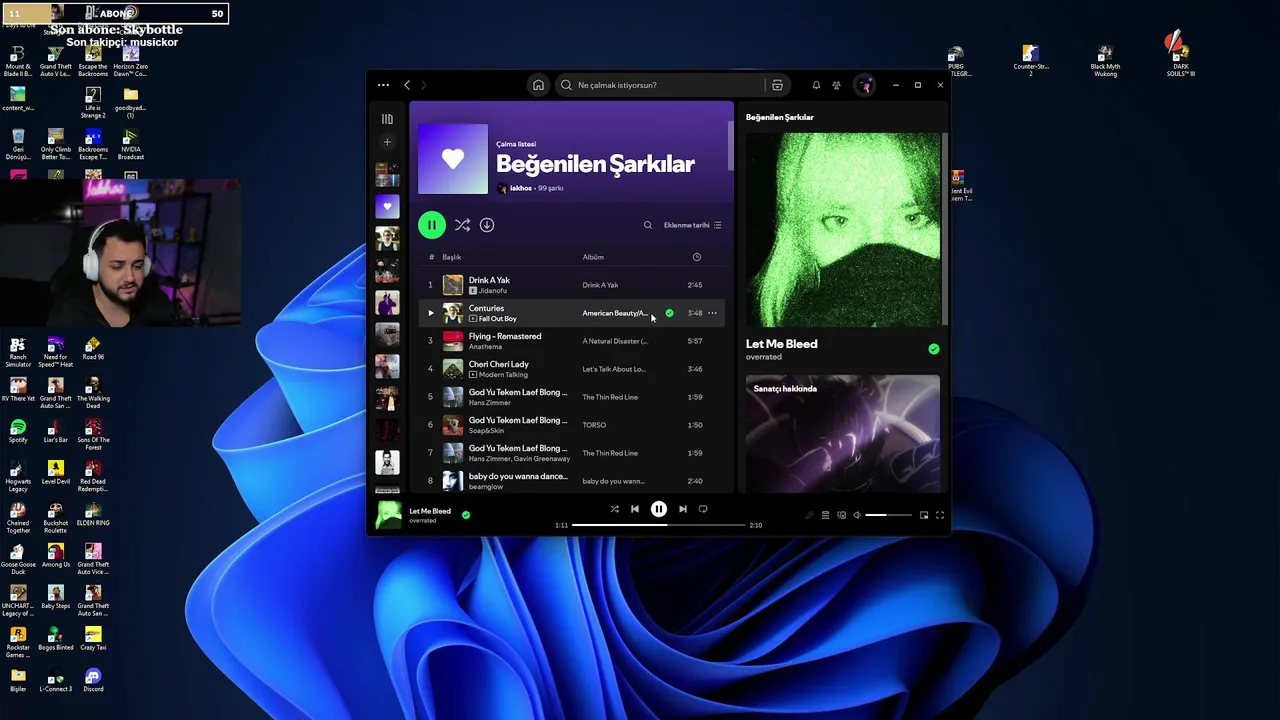Screen dimensions: 1280x720
Task: Open the 'Sanatçı hakkında' artist card
Action: click(x=842, y=433)
